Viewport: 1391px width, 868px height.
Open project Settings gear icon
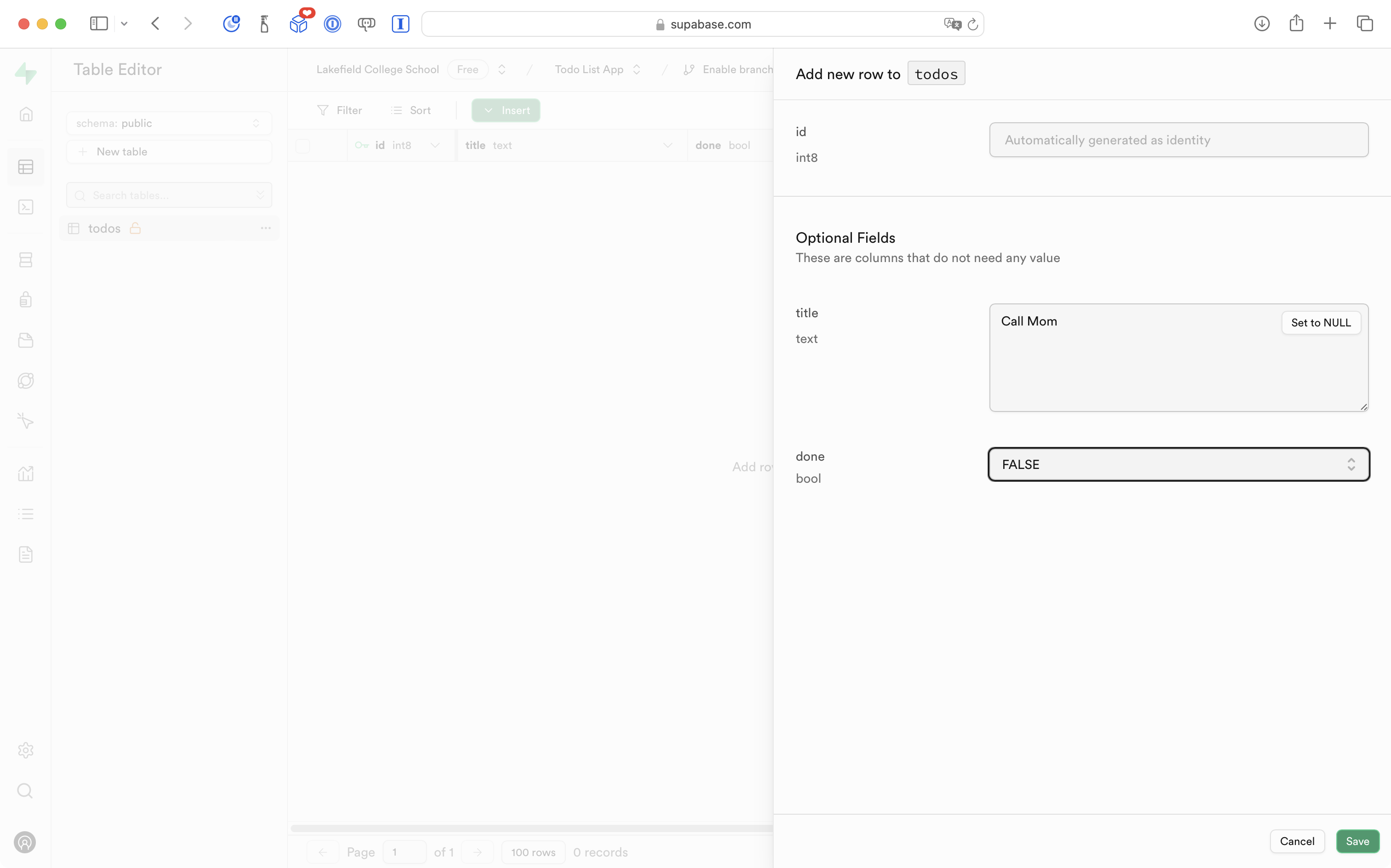pos(26,750)
